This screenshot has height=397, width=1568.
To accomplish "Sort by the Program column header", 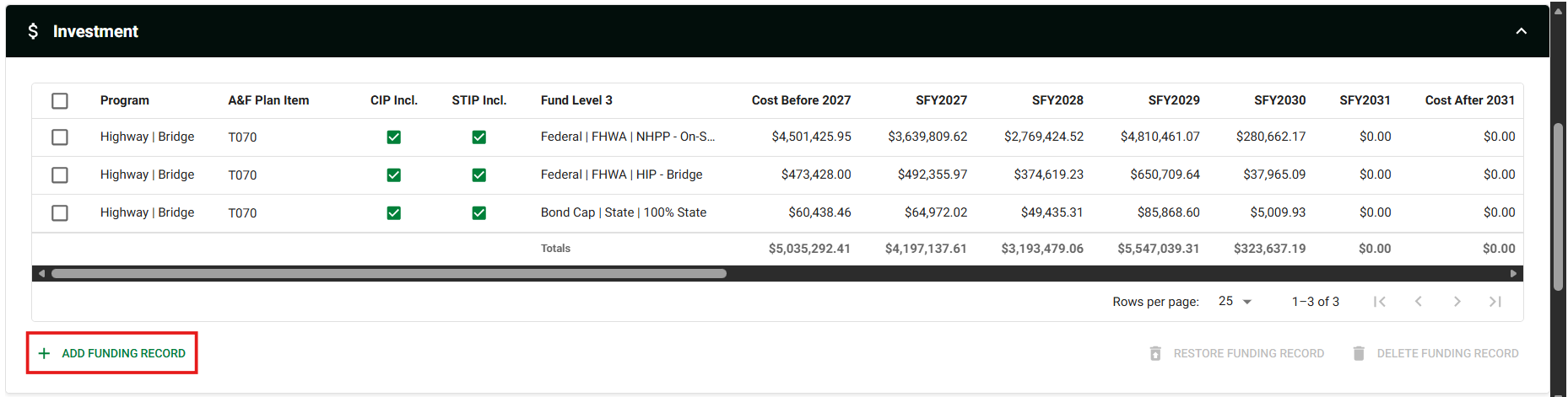I will point(125,100).
